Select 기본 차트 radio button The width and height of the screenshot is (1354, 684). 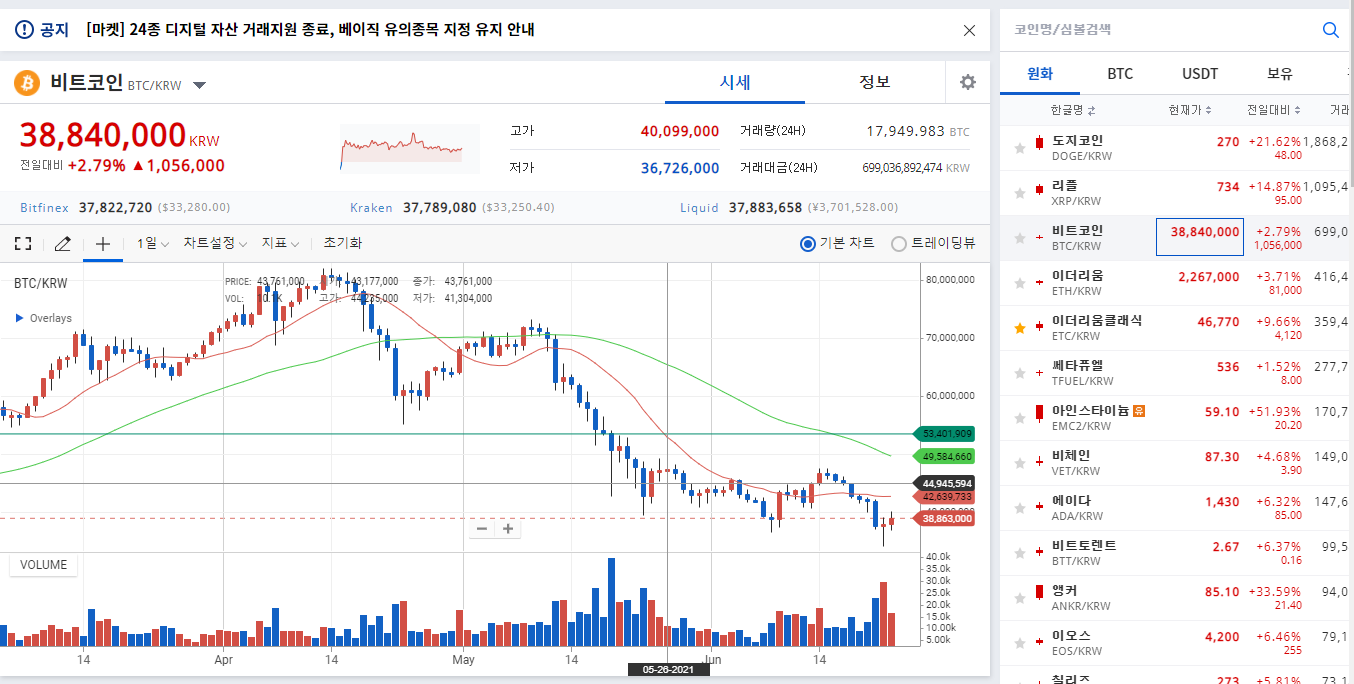808,243
